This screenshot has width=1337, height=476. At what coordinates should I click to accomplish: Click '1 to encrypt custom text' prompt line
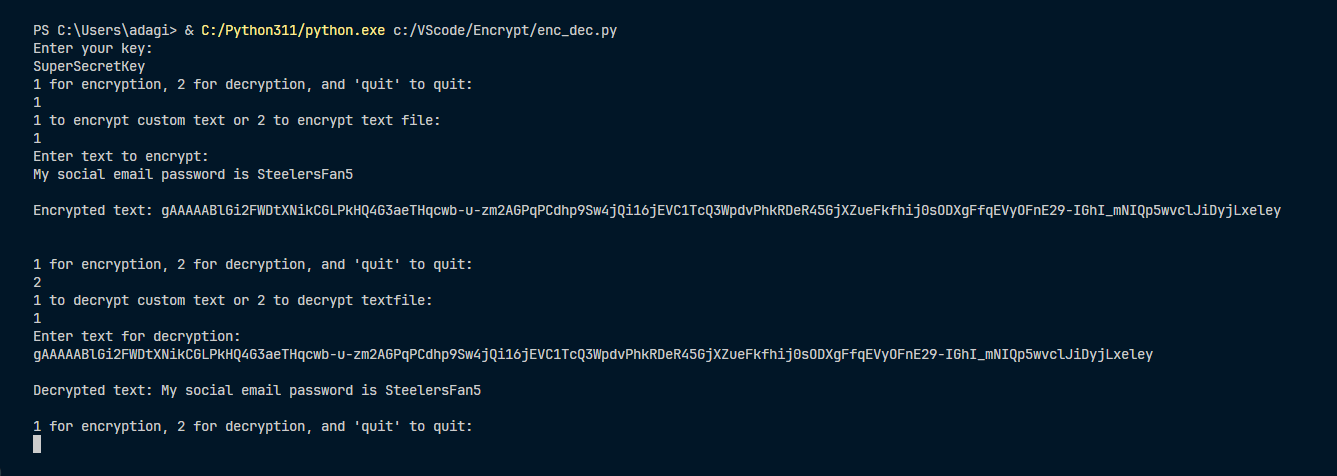[236, 120]
